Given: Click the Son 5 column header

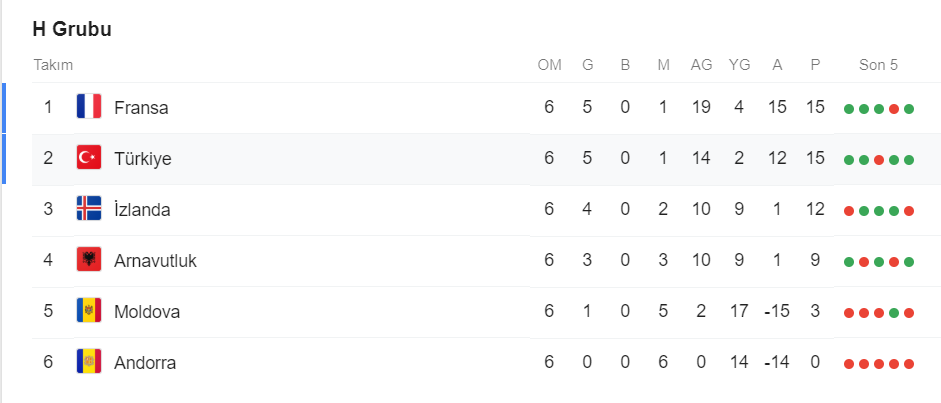Looking at the screenshot, I should pos(878,65).
